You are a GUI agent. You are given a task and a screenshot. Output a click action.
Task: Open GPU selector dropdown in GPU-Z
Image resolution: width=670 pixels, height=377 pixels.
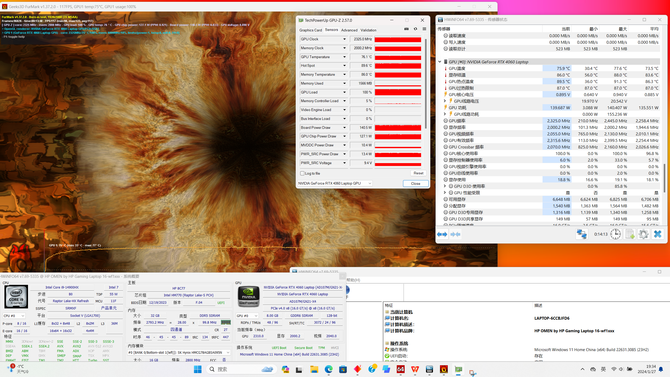pyautogui.click(x=334, y=183)
